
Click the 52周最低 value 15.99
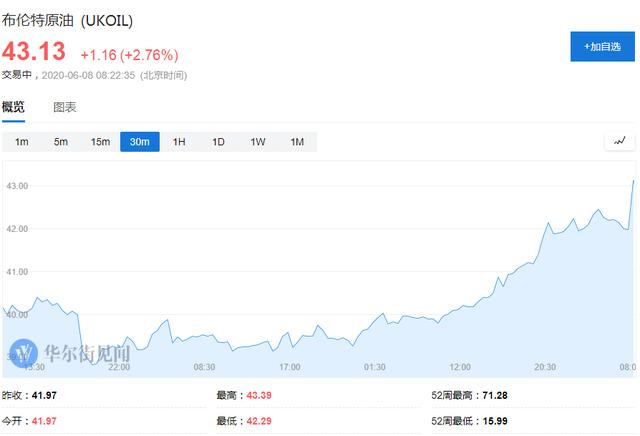495,421
